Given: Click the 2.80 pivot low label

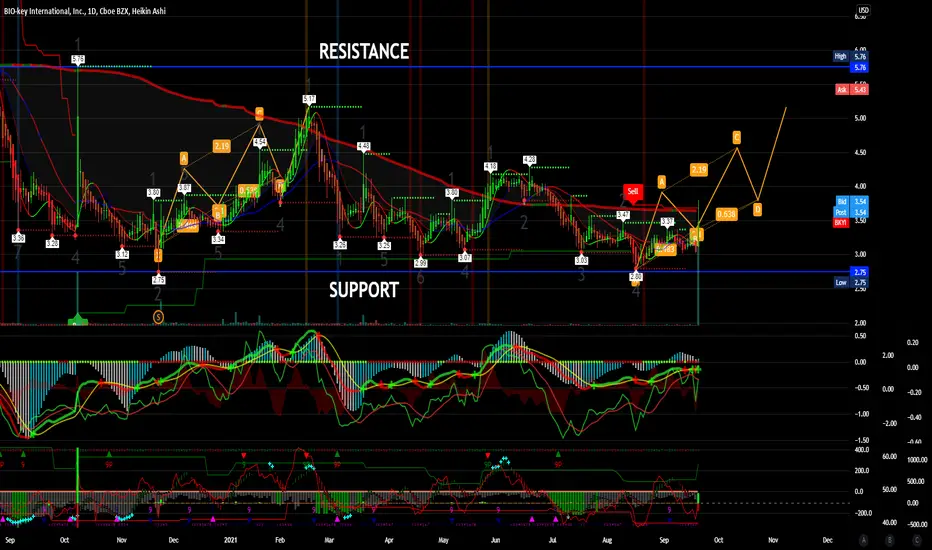Looking at the screenshot, I should (x=636, y=276).
